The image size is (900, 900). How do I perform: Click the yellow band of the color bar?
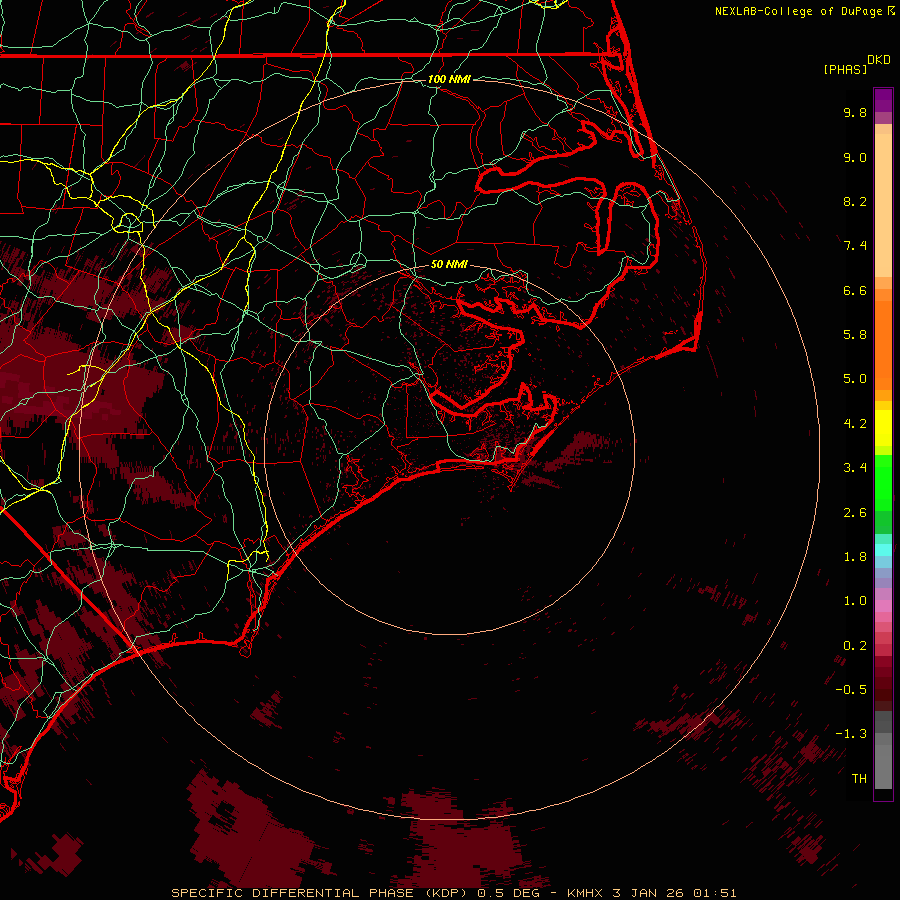click(883, 428)
